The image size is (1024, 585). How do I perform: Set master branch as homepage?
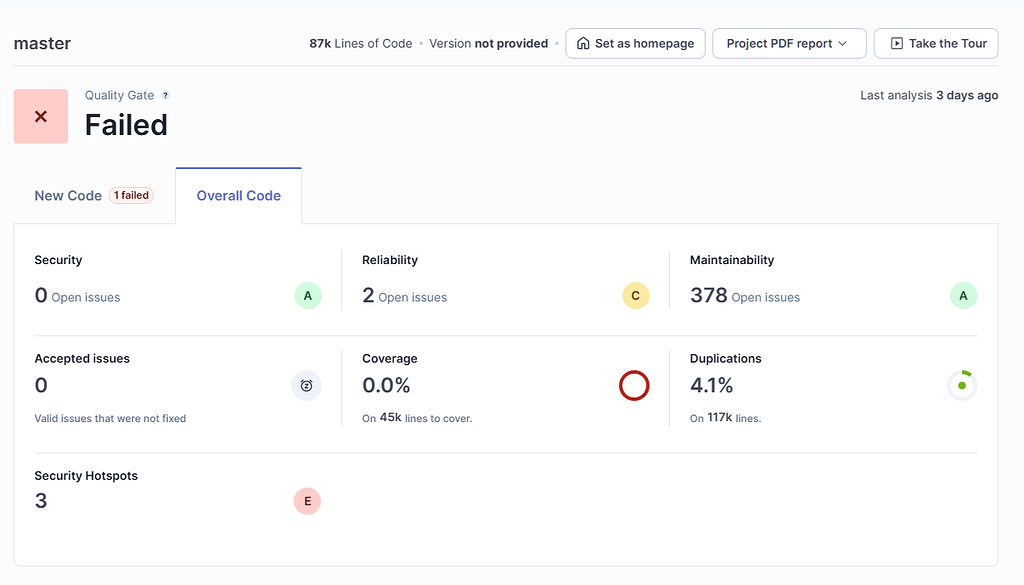point(635,43)
